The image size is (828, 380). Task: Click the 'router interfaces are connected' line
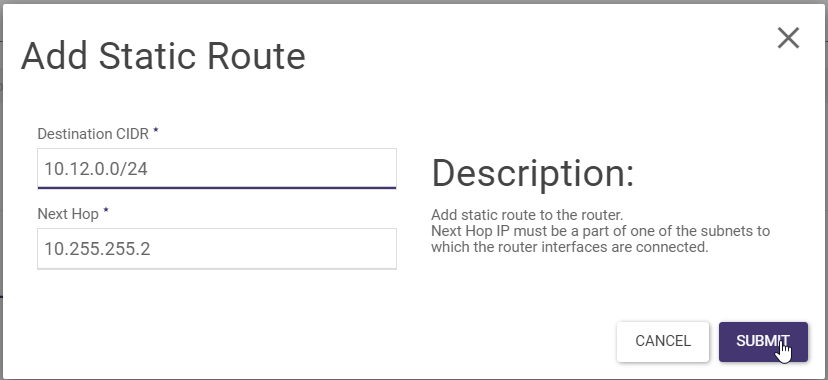[569, 246]
